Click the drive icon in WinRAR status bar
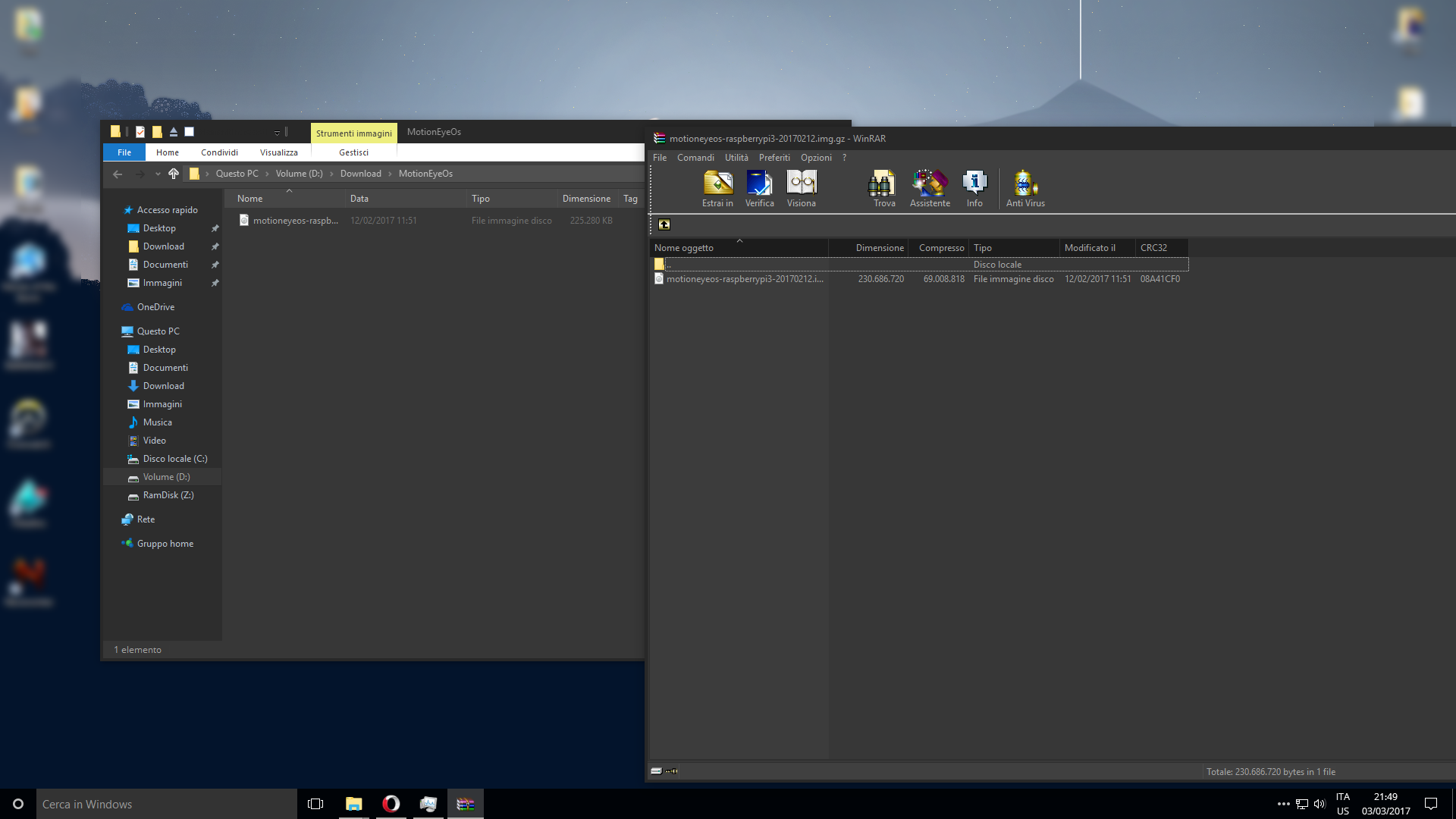Screen dimensions: 1456x819 657,771
